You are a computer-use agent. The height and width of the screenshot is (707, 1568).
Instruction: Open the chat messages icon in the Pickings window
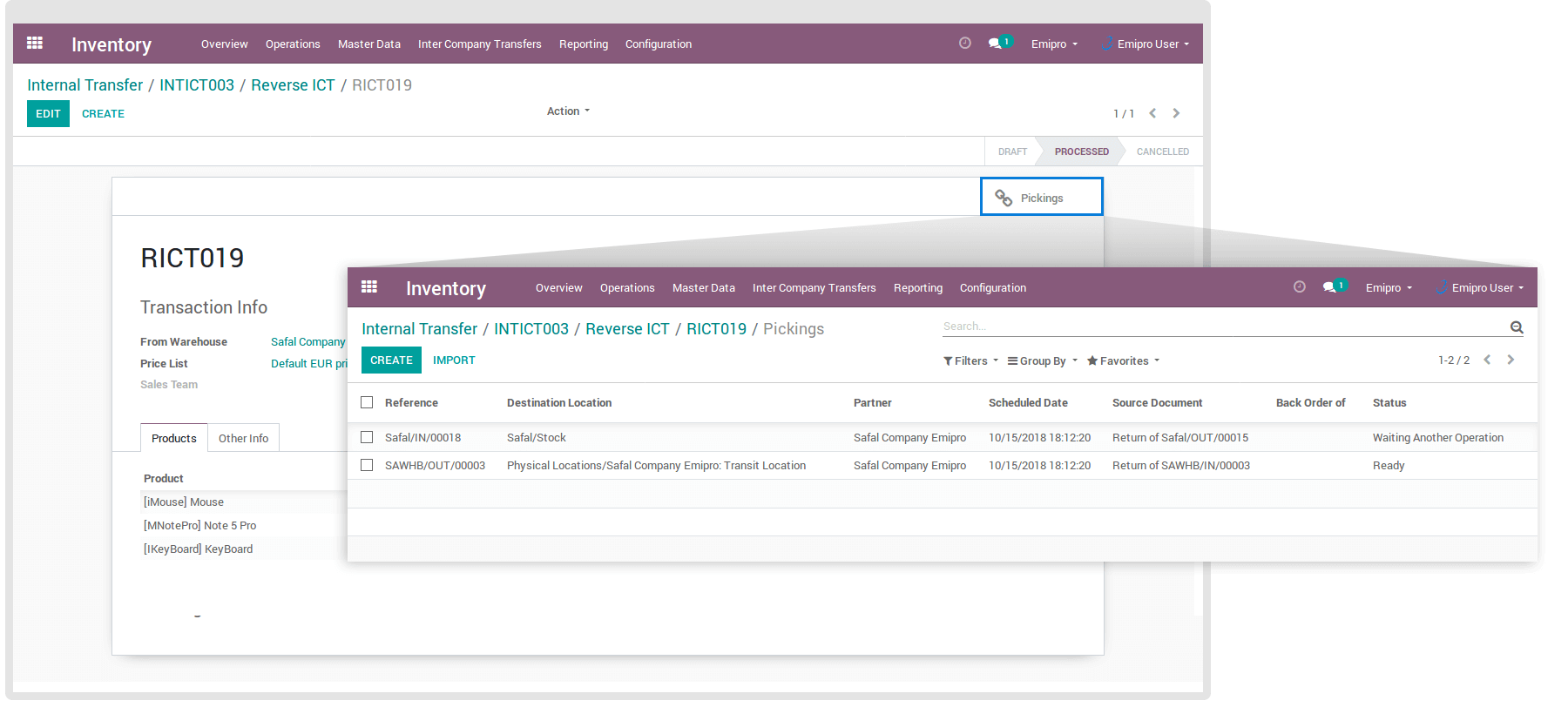click(1329, 287)
